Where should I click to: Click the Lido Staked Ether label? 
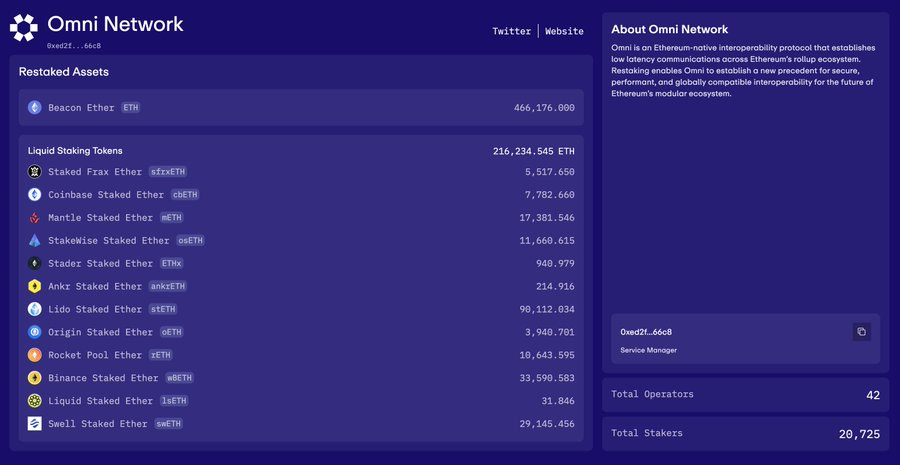click(95, 309)
